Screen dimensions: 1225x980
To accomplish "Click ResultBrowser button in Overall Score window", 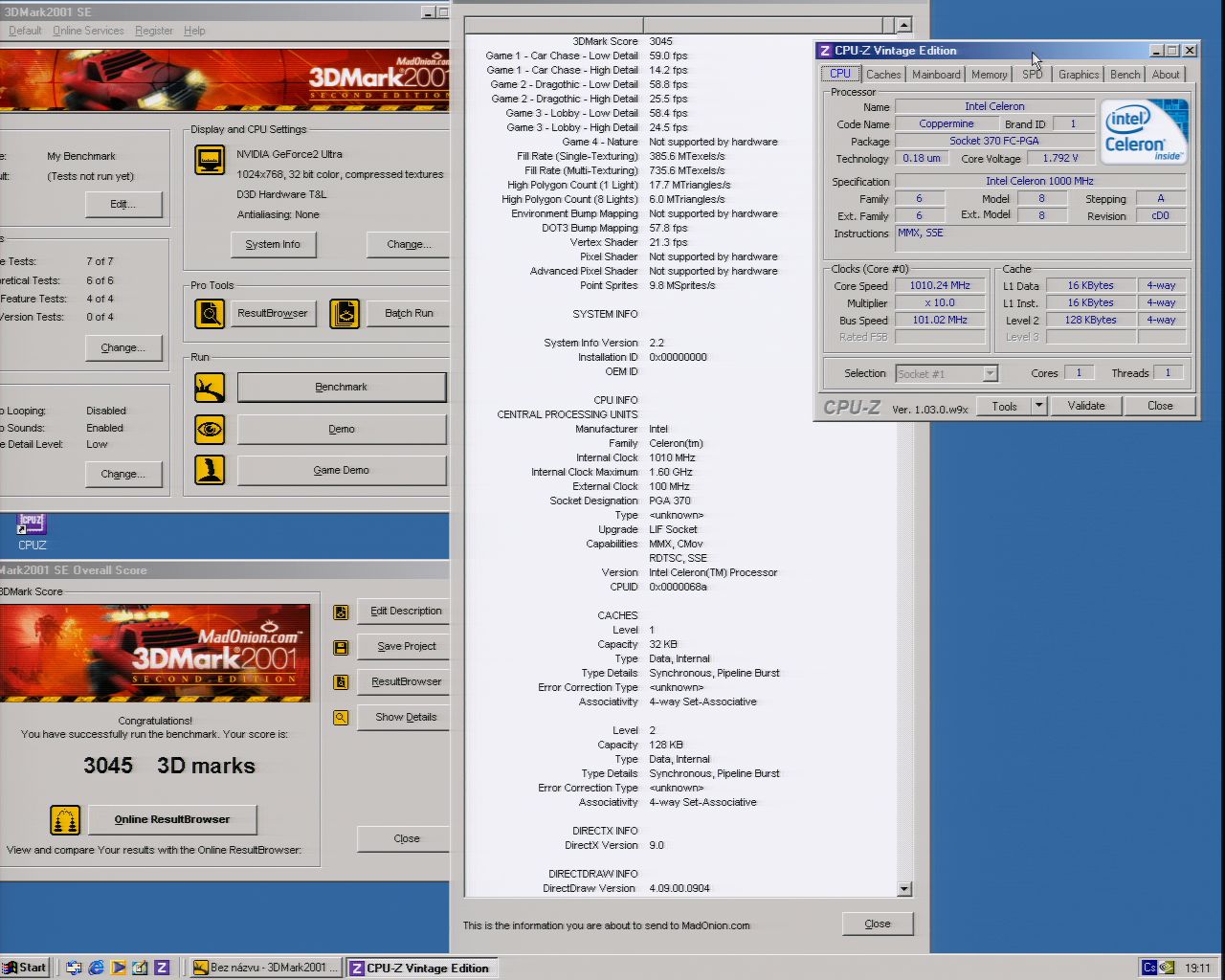I will point(406,682).
